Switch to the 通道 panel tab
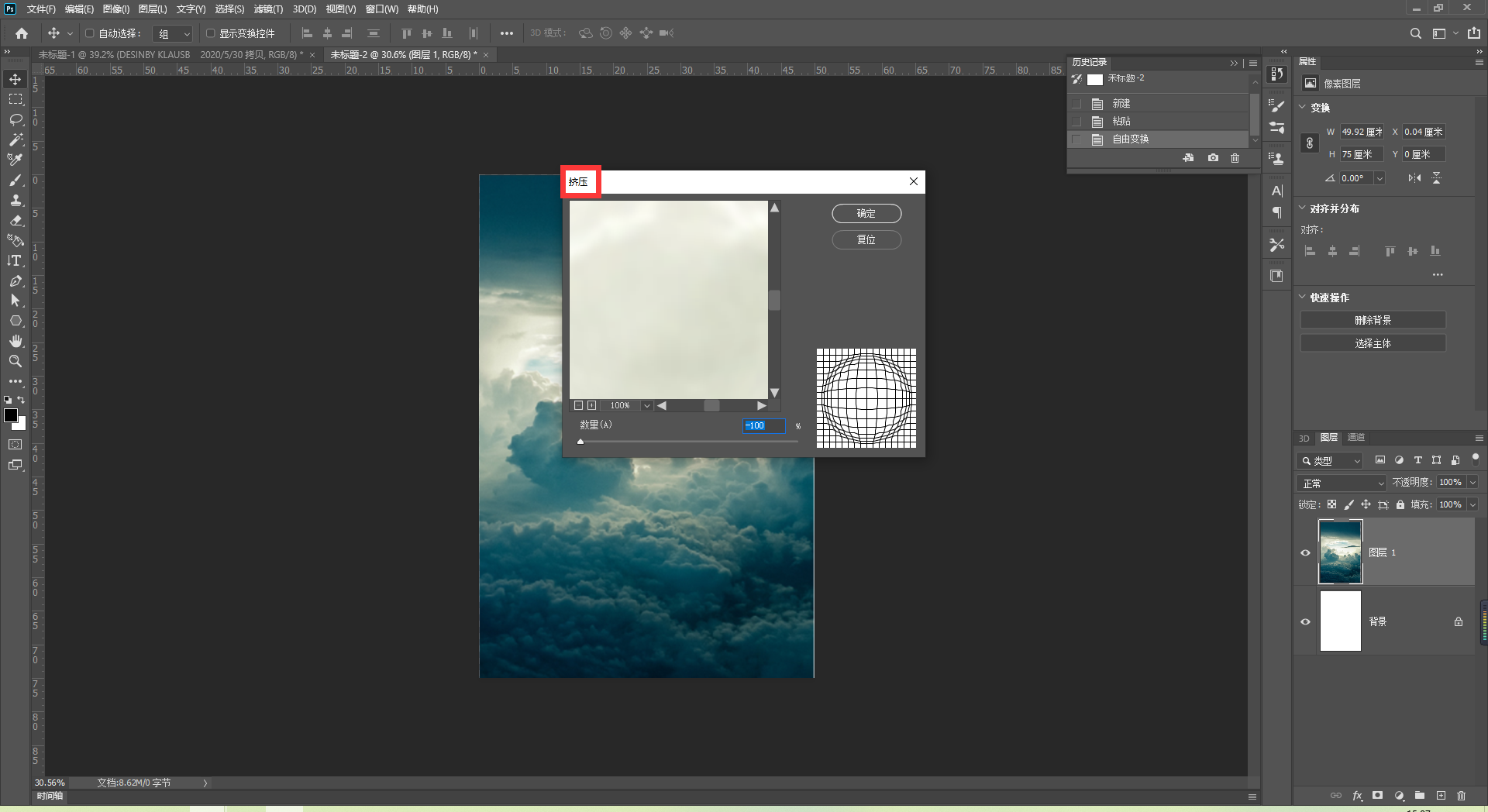The width and height of the screenshot is (1488, 812). click(1355, 438)
